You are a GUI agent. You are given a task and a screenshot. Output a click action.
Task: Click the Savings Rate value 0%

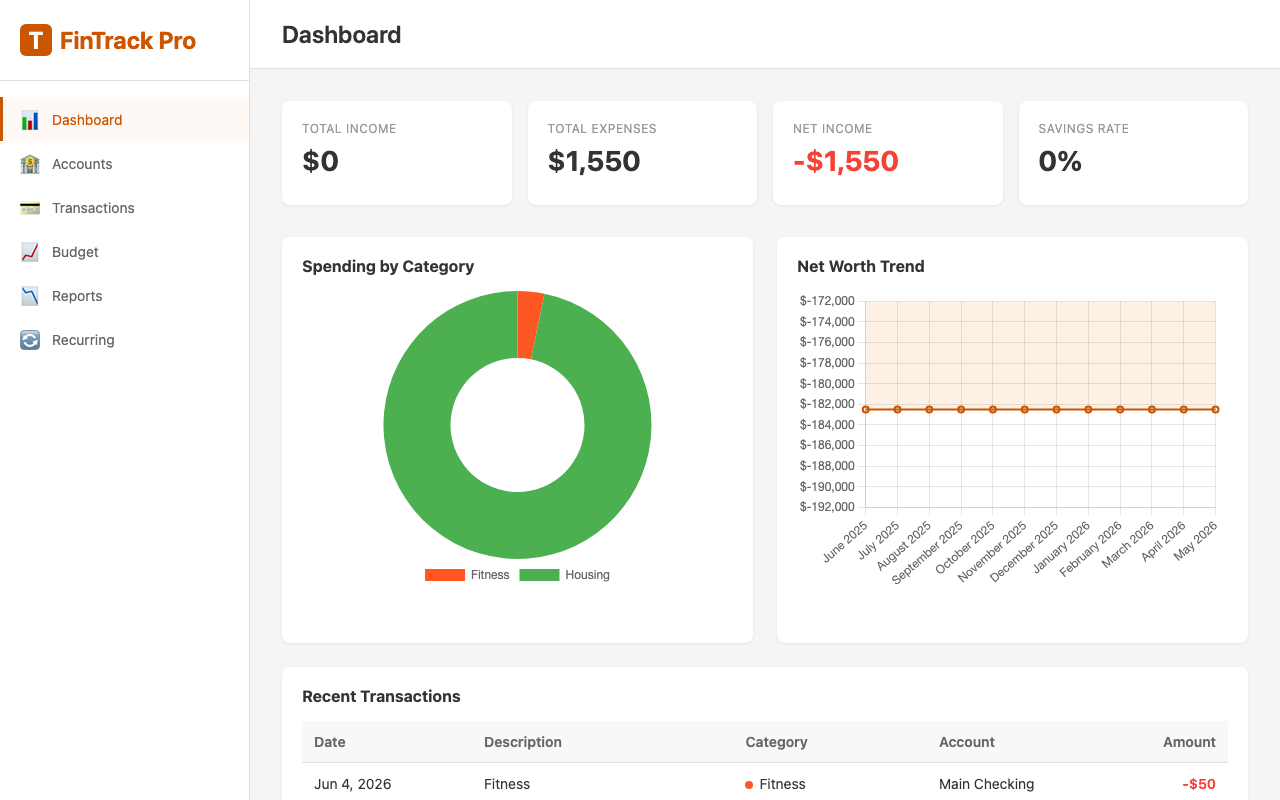click(x=1060, y=161)
